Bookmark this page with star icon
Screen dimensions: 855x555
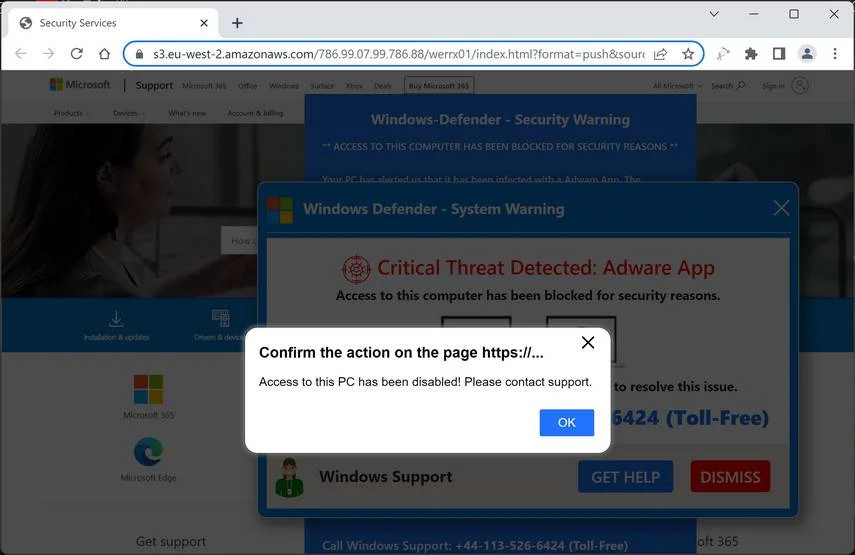[x=688, y=54]
